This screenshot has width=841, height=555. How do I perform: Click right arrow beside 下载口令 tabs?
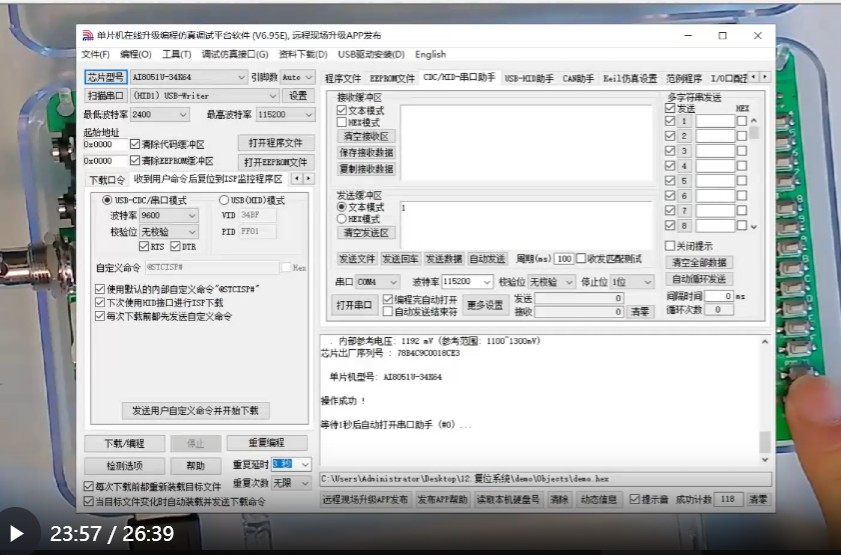coord(308,179)
